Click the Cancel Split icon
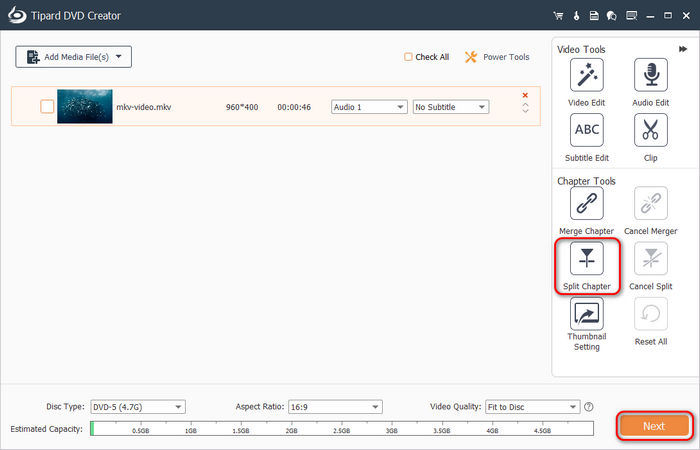Image resolution: width=700 pixels, height=450 pixels. point(651,258)
